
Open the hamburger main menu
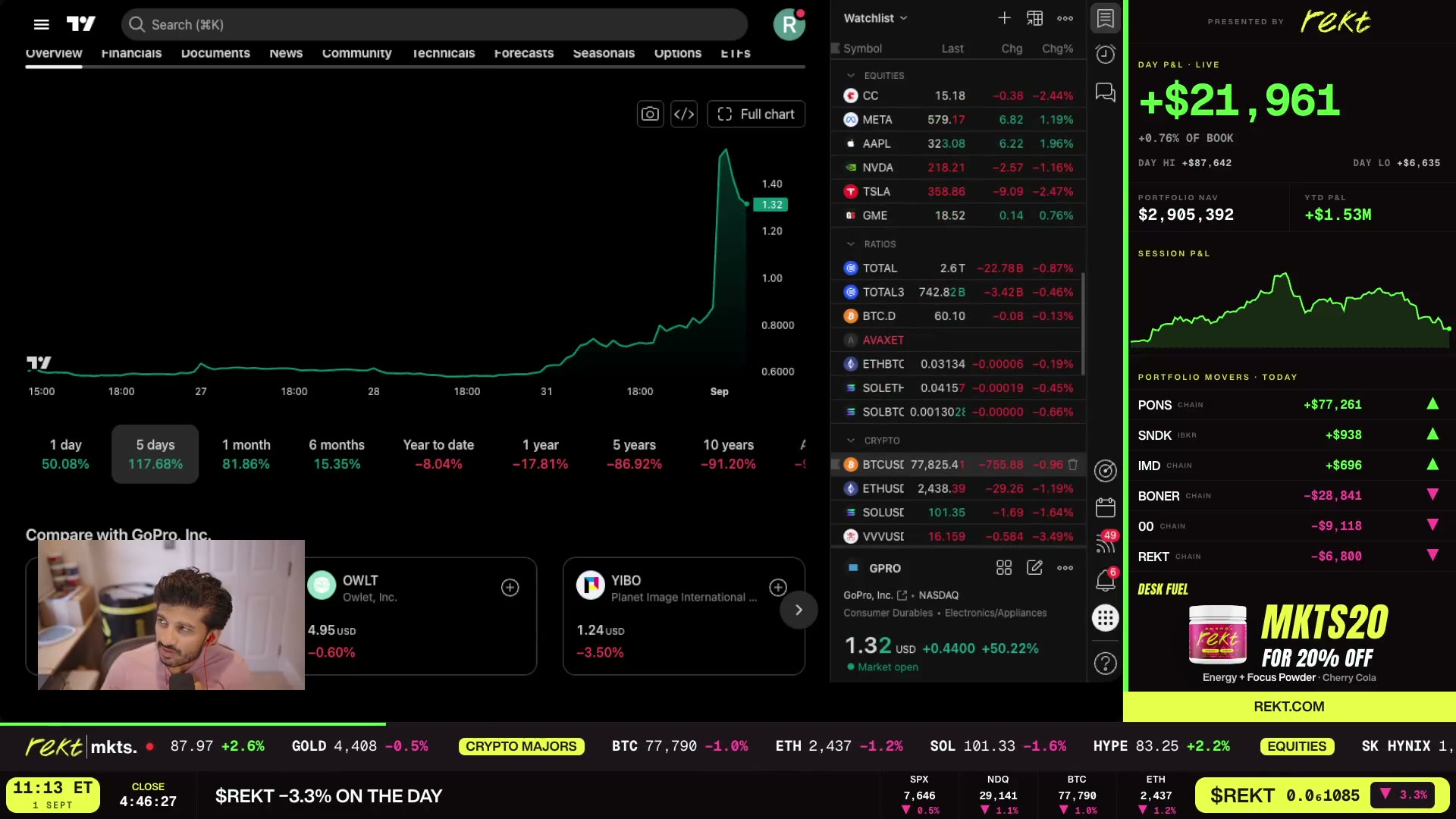click(x=42, y=24)
